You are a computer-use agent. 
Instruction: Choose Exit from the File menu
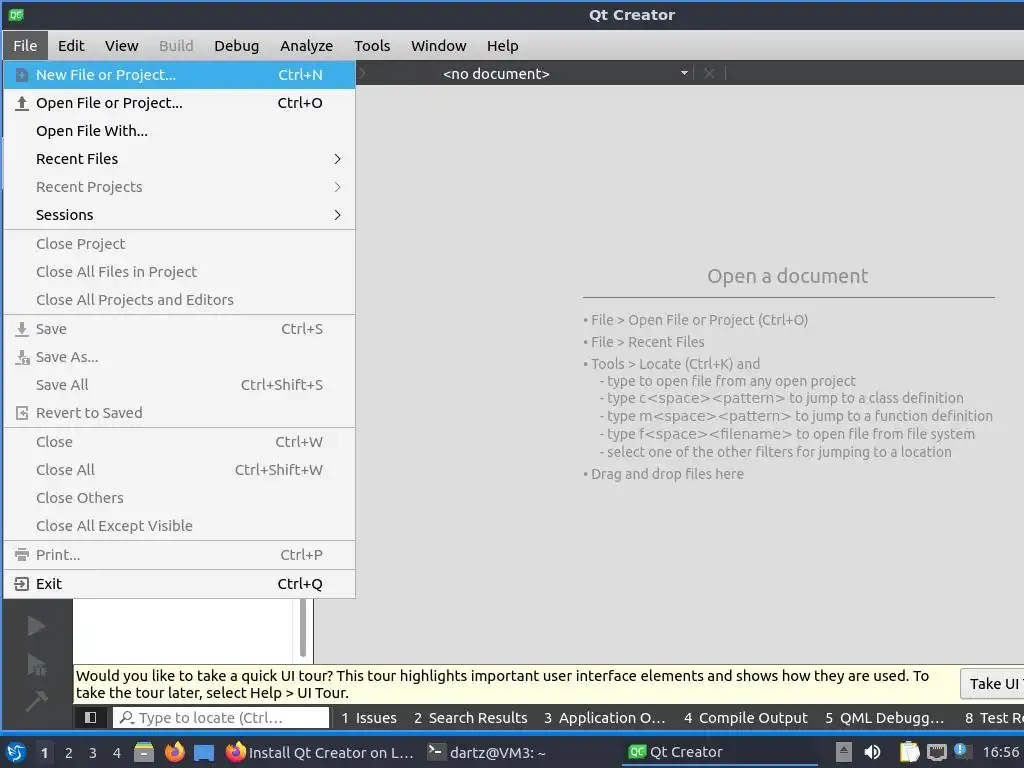[180, 584]
